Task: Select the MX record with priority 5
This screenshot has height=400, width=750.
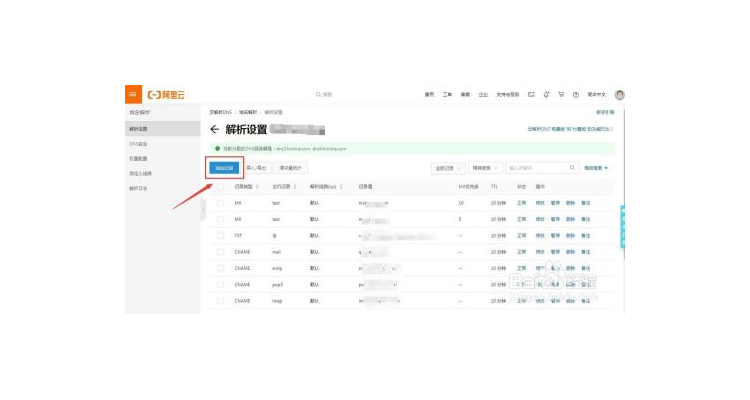Action: click(221, 219)
